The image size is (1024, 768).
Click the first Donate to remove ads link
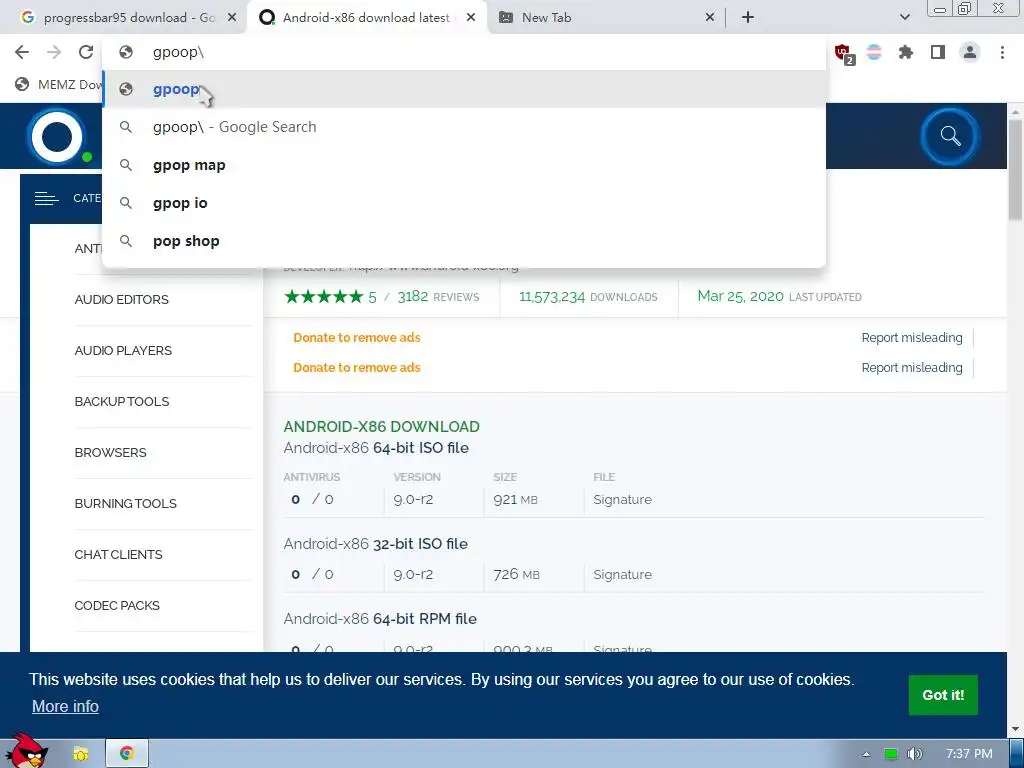pyautogui.click(x=357, y=338)
